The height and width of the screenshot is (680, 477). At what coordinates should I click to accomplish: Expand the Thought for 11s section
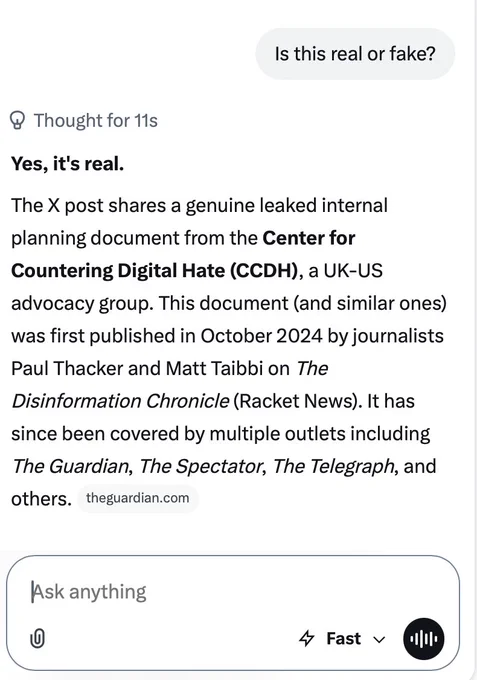click(x=84, y=121)
